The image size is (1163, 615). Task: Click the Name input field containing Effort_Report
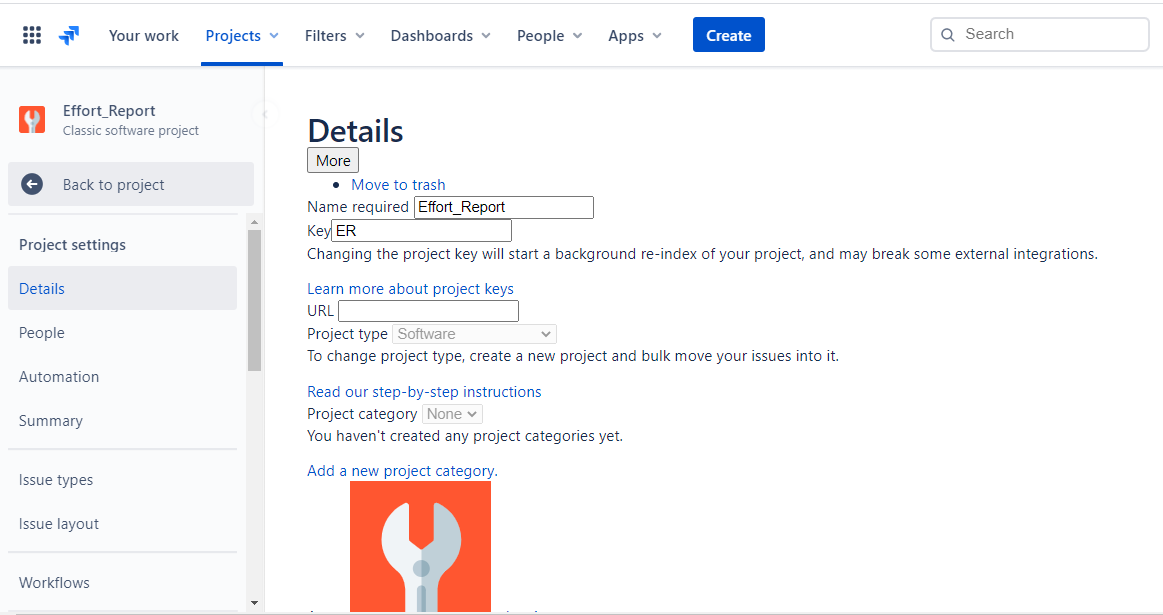pos(504,207)
